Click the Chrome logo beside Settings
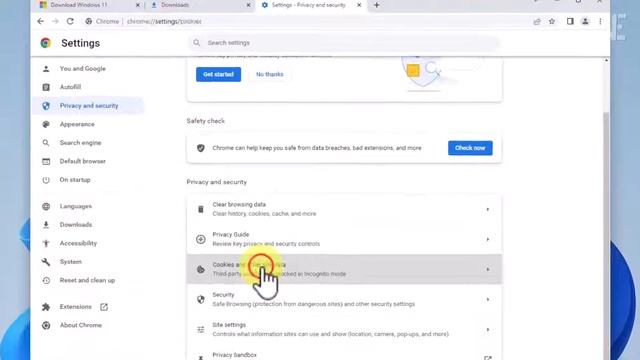 tap(46, 43)
